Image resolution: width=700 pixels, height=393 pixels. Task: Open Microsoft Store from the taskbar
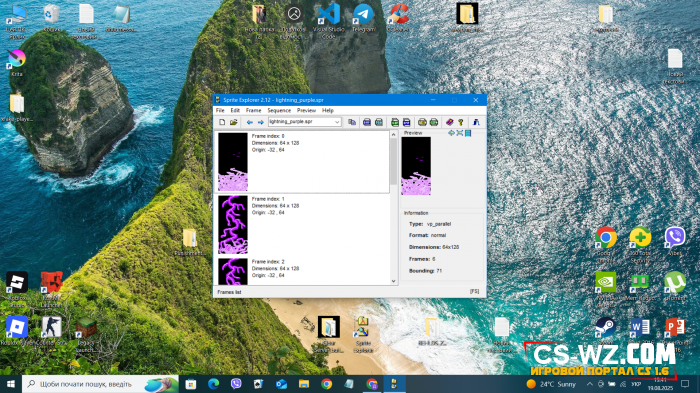click(191, 384)
